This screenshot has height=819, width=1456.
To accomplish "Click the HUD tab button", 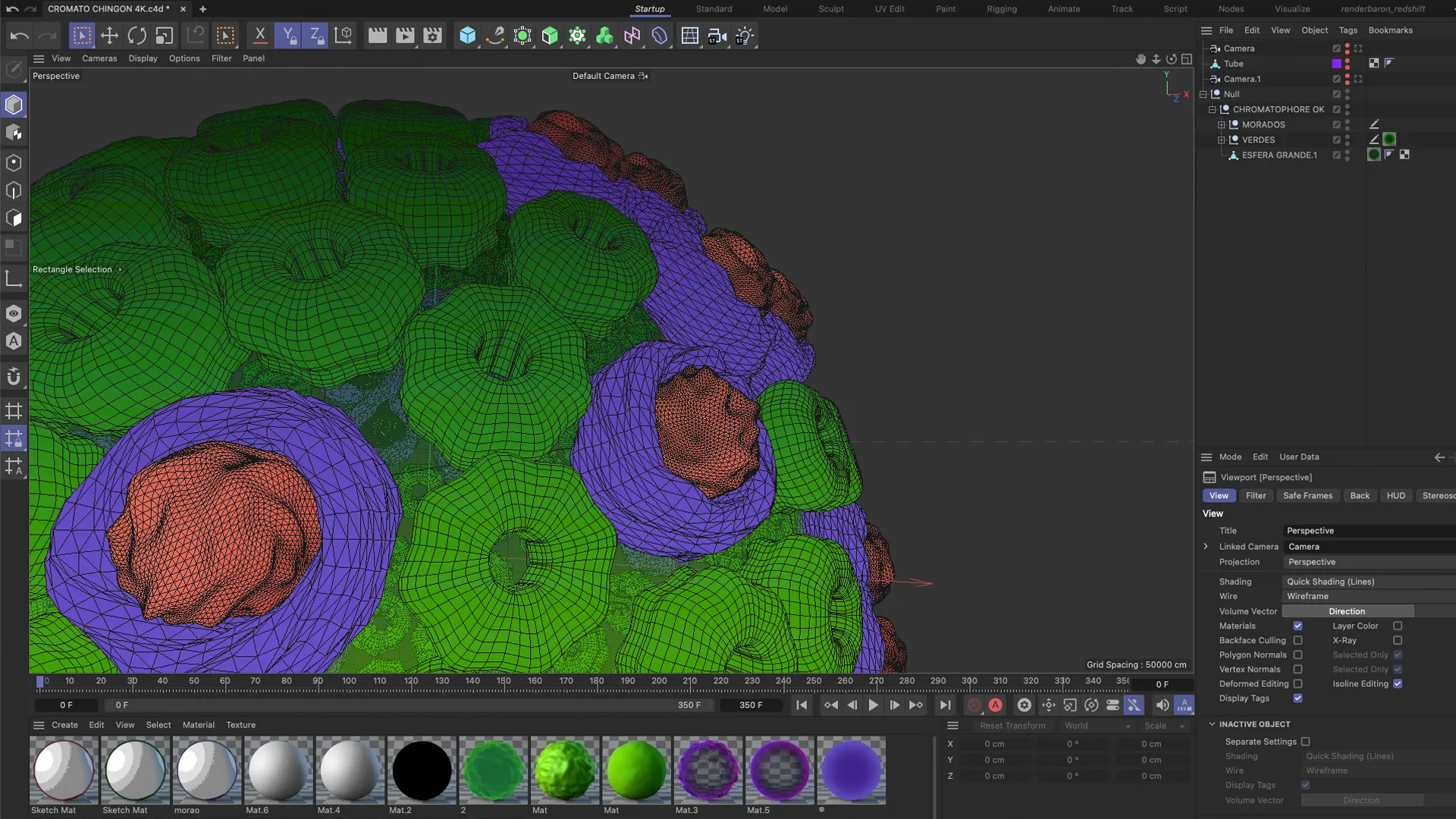I will 1395,496.
